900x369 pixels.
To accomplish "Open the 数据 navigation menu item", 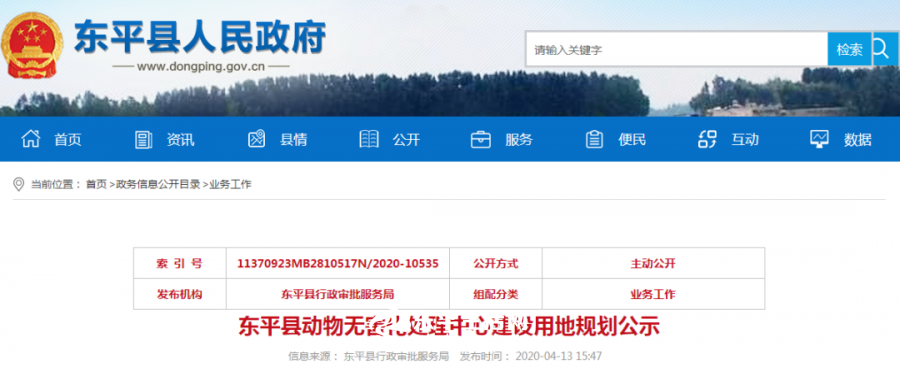I will point(858,139).
